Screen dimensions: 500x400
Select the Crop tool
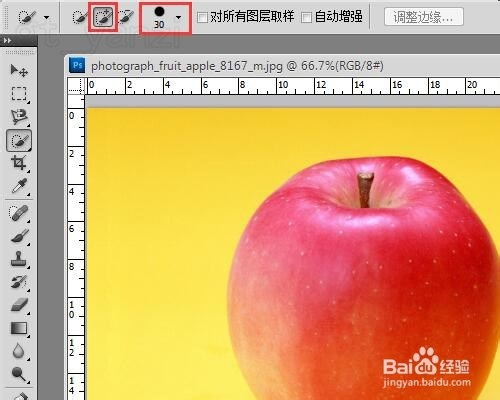[x=19, y=163]
